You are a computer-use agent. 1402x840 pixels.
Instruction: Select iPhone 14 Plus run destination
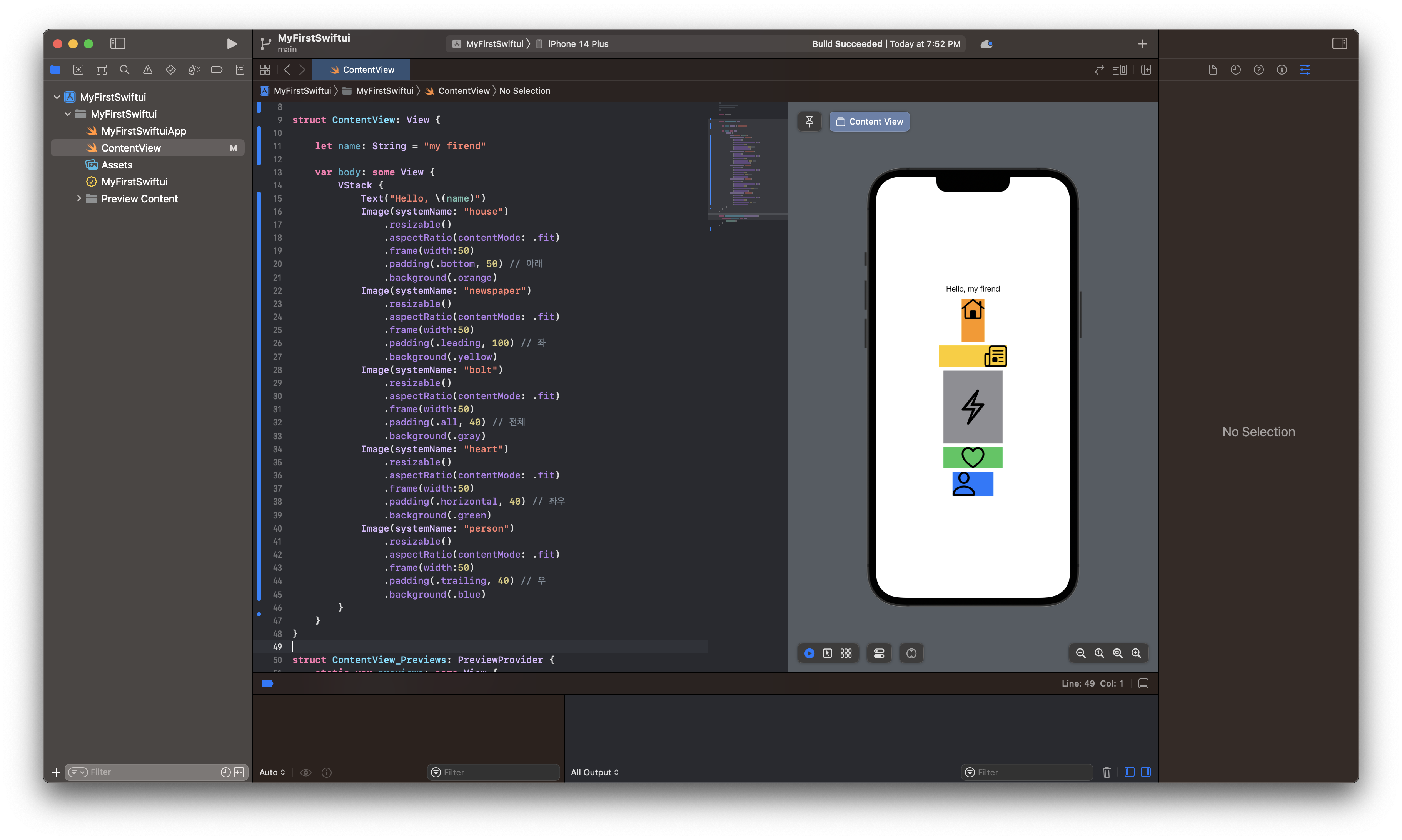(577, 43)
